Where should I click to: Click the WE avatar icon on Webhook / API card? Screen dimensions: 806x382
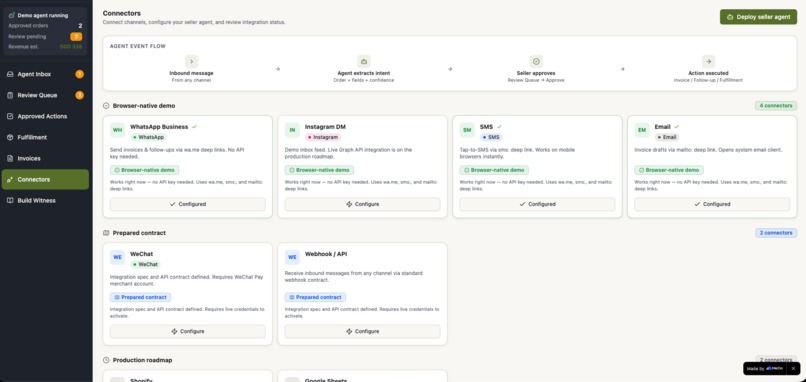pos(292,257)
